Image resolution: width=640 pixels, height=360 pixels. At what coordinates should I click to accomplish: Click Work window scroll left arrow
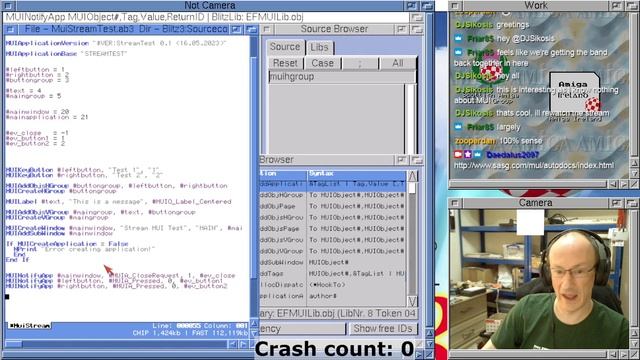pyautogui.click(x=613, y=184)
